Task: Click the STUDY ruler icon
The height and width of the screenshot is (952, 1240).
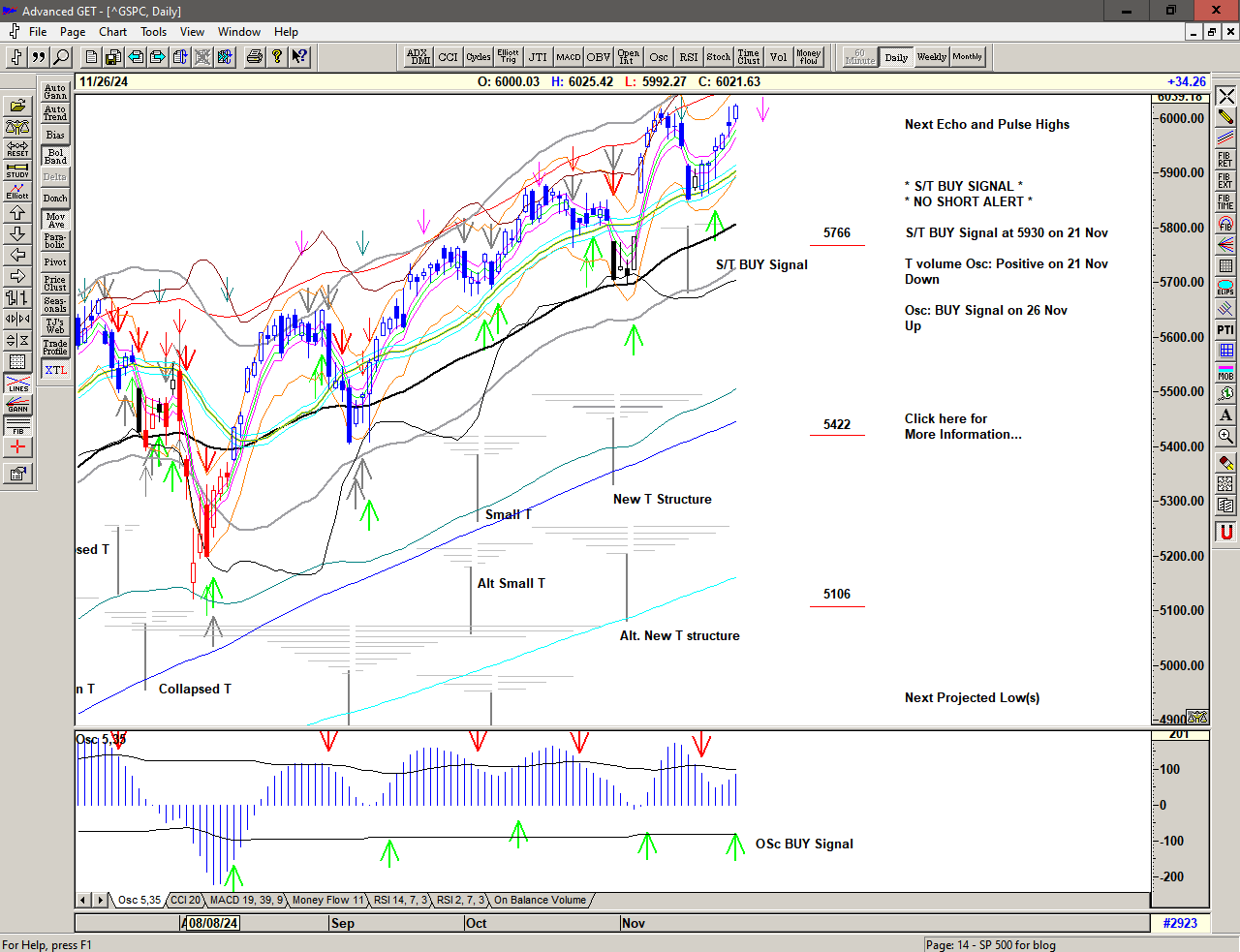Action: [17, 169]
